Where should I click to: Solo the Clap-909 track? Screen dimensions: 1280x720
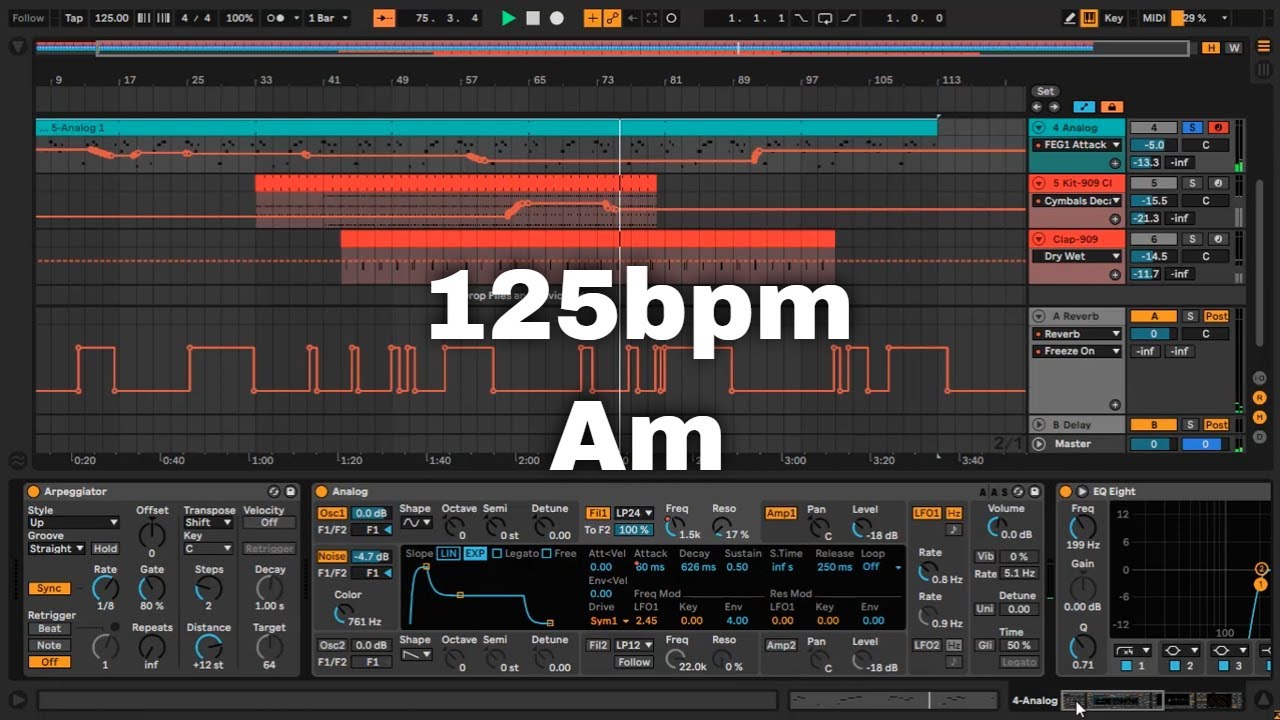(1192, 239)
